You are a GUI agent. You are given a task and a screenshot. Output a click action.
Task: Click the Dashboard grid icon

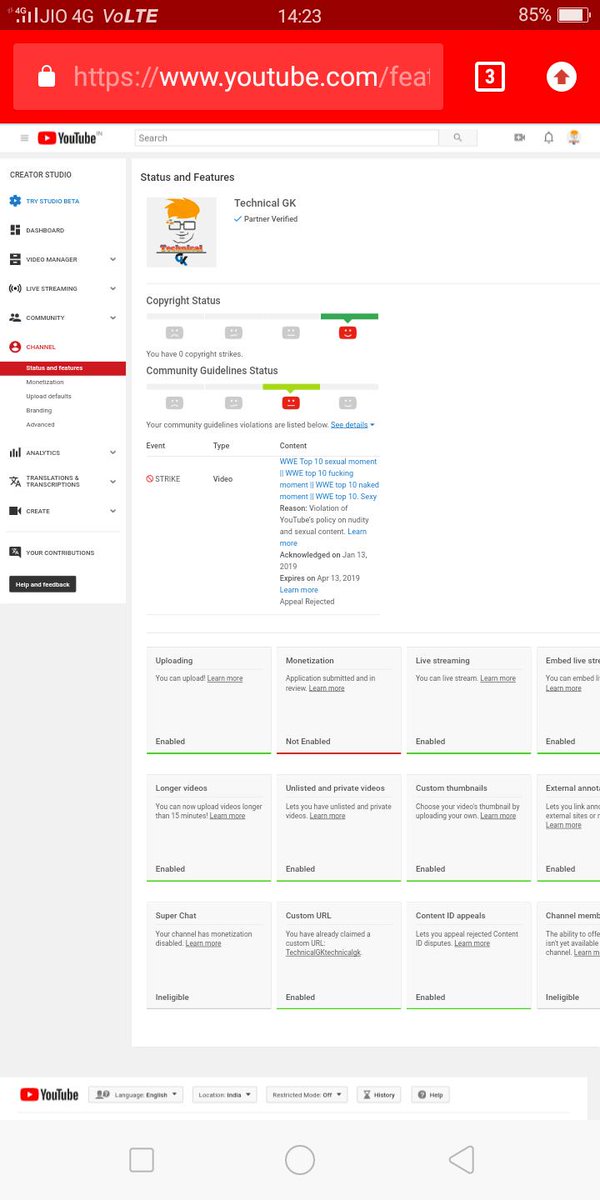pos(15,230)
